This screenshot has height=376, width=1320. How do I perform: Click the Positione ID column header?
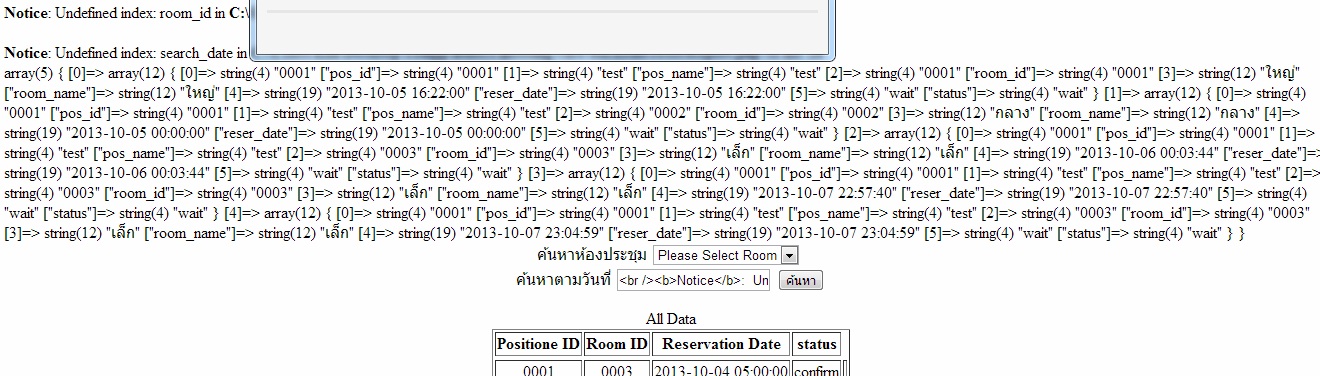[538, 344]
